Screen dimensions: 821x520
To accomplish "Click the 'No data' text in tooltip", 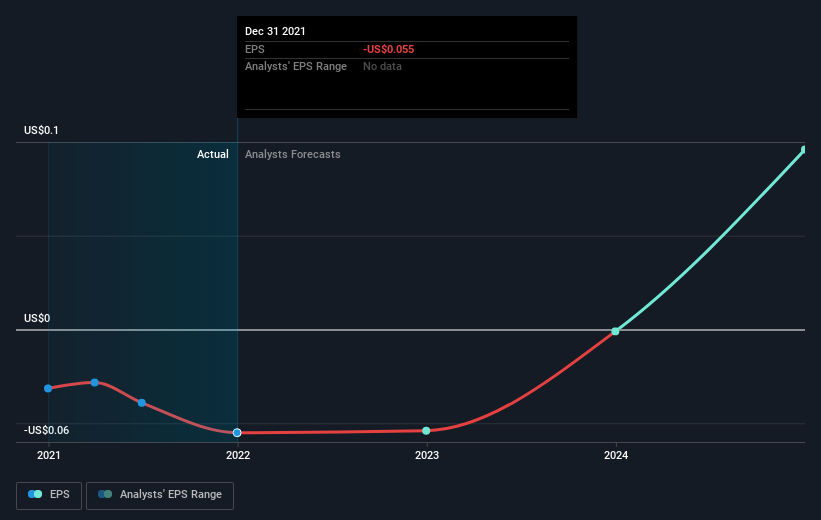I will [382, 67].
